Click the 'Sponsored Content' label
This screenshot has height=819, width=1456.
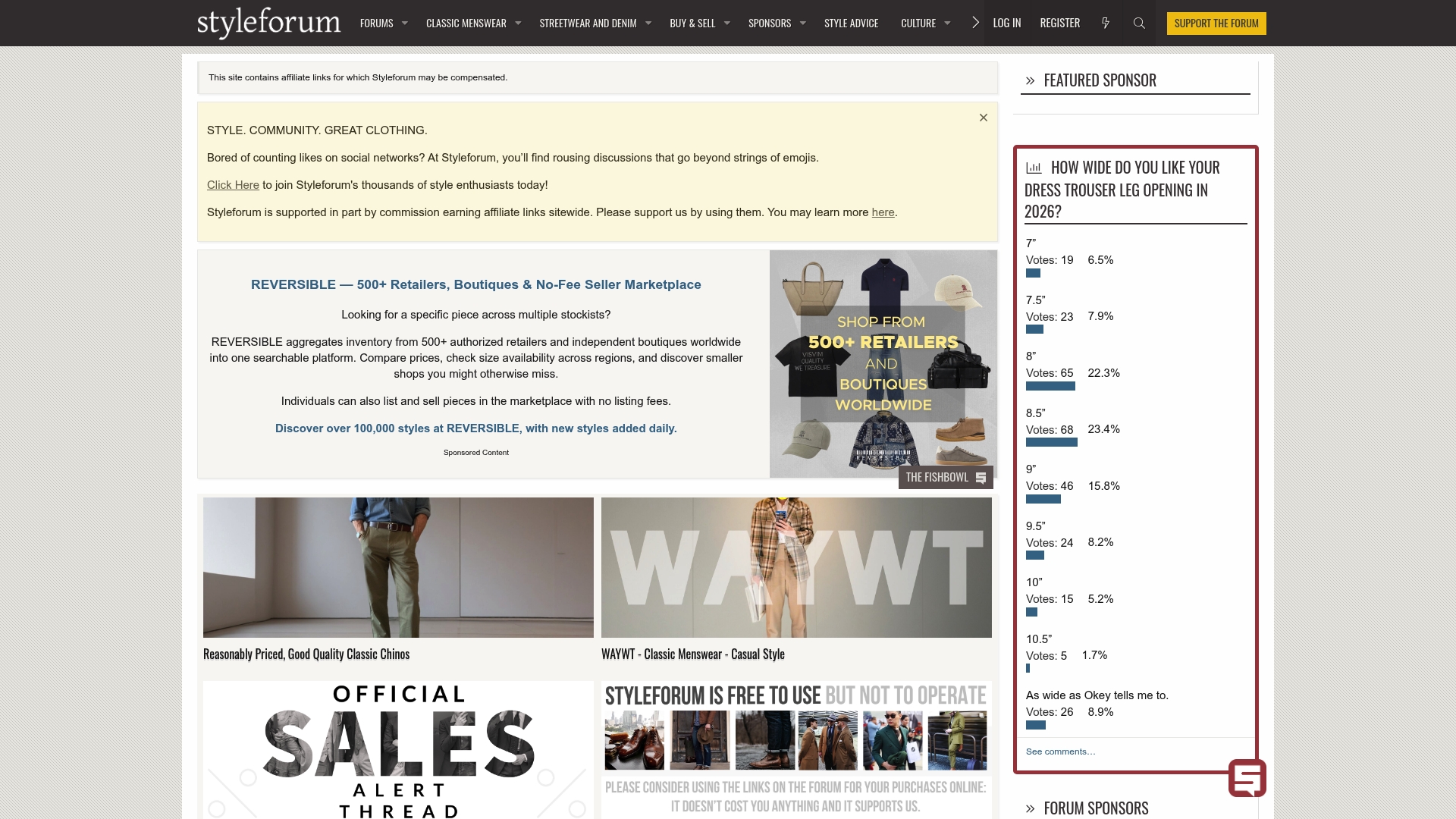click(475, 453)
